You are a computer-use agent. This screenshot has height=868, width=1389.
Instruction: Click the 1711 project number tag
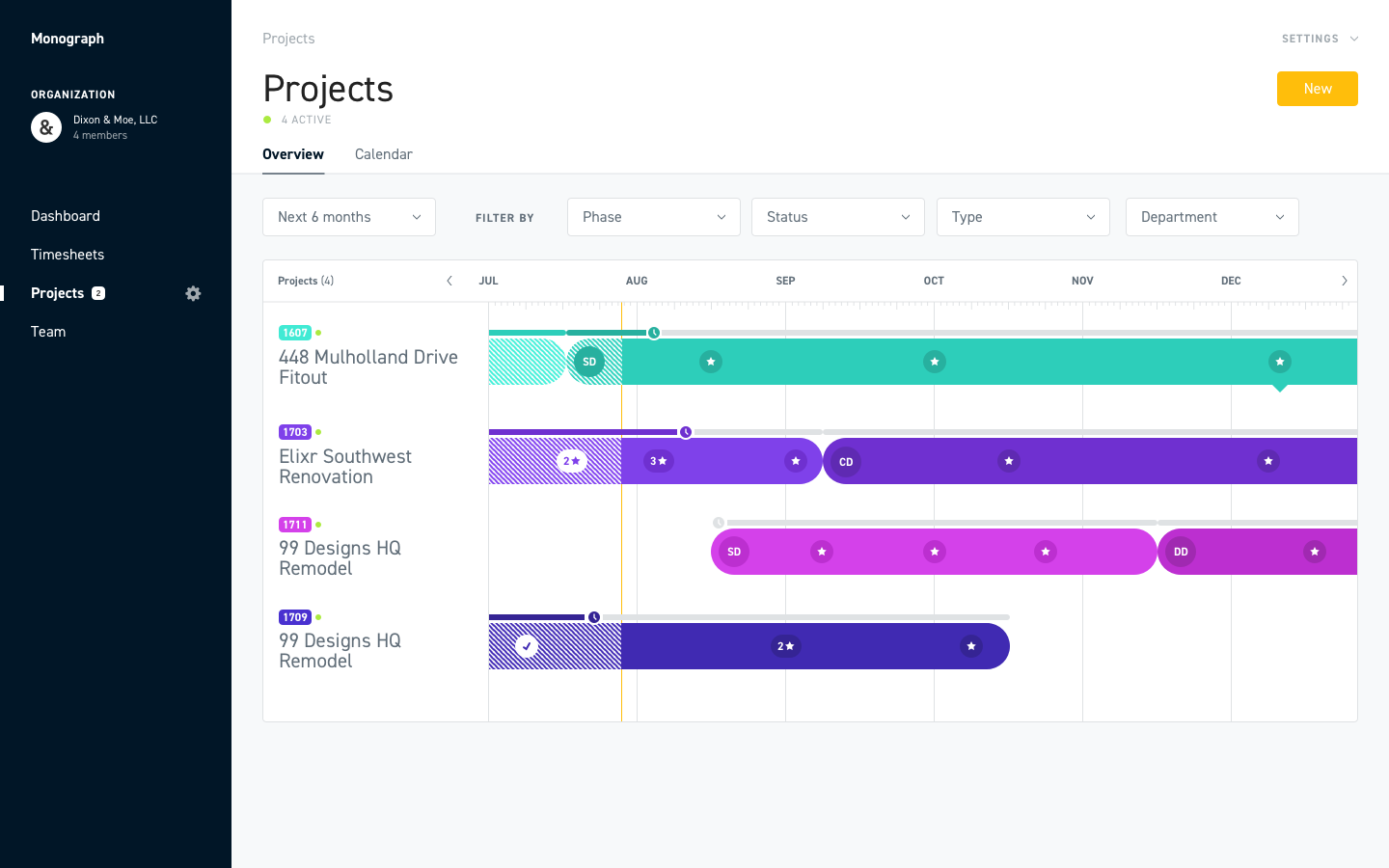point(295,525)
